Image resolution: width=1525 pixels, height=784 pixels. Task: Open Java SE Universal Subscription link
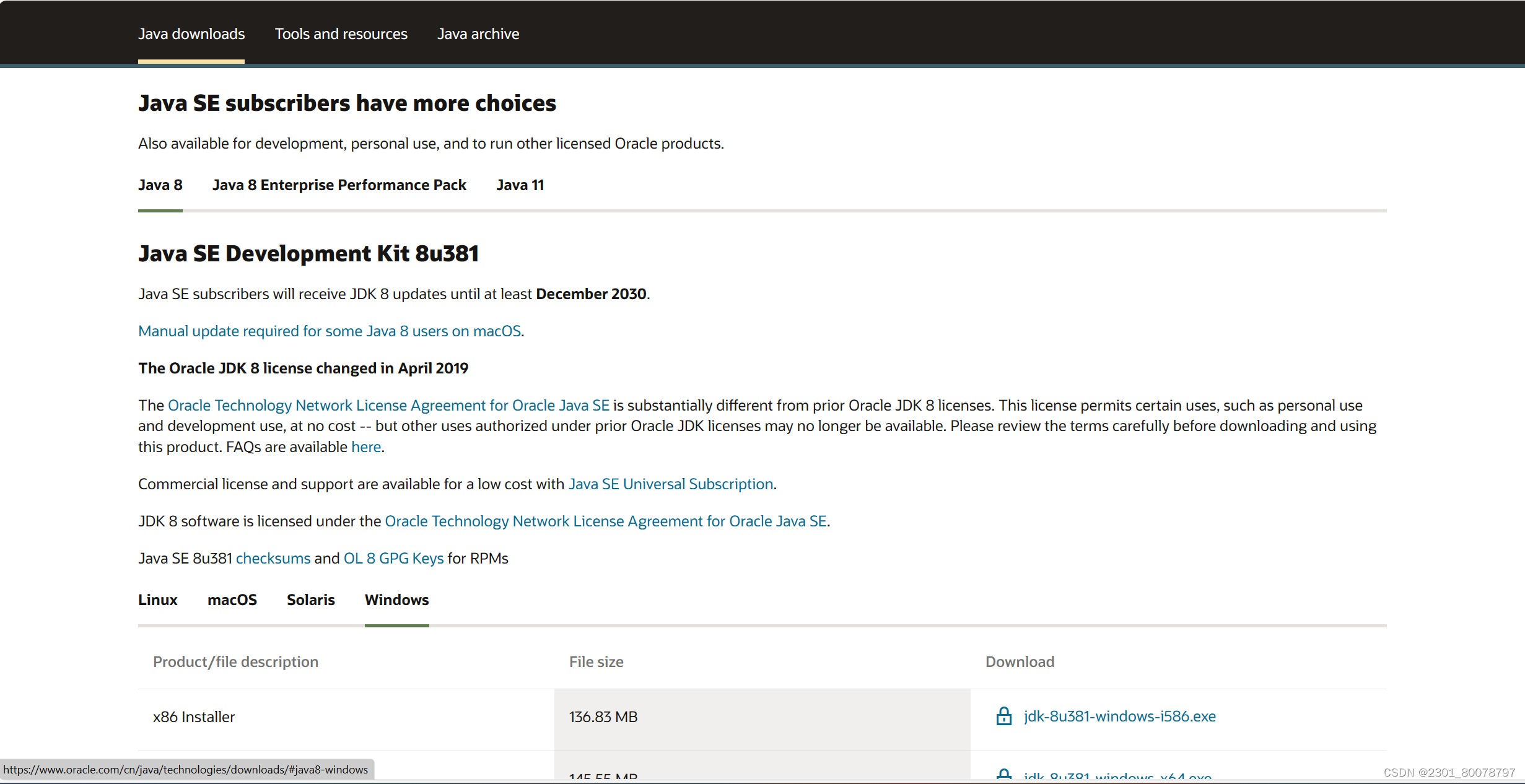[x=670, y=484]
